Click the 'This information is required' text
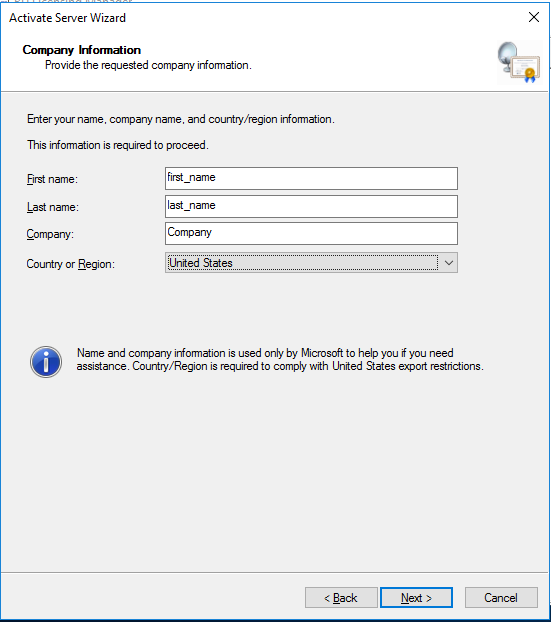This screenshot has width=551, height=622. 118,145
